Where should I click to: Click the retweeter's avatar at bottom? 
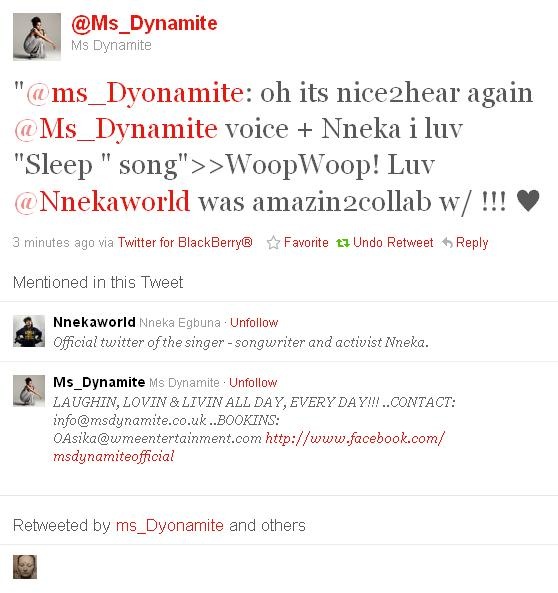[25, 567]
